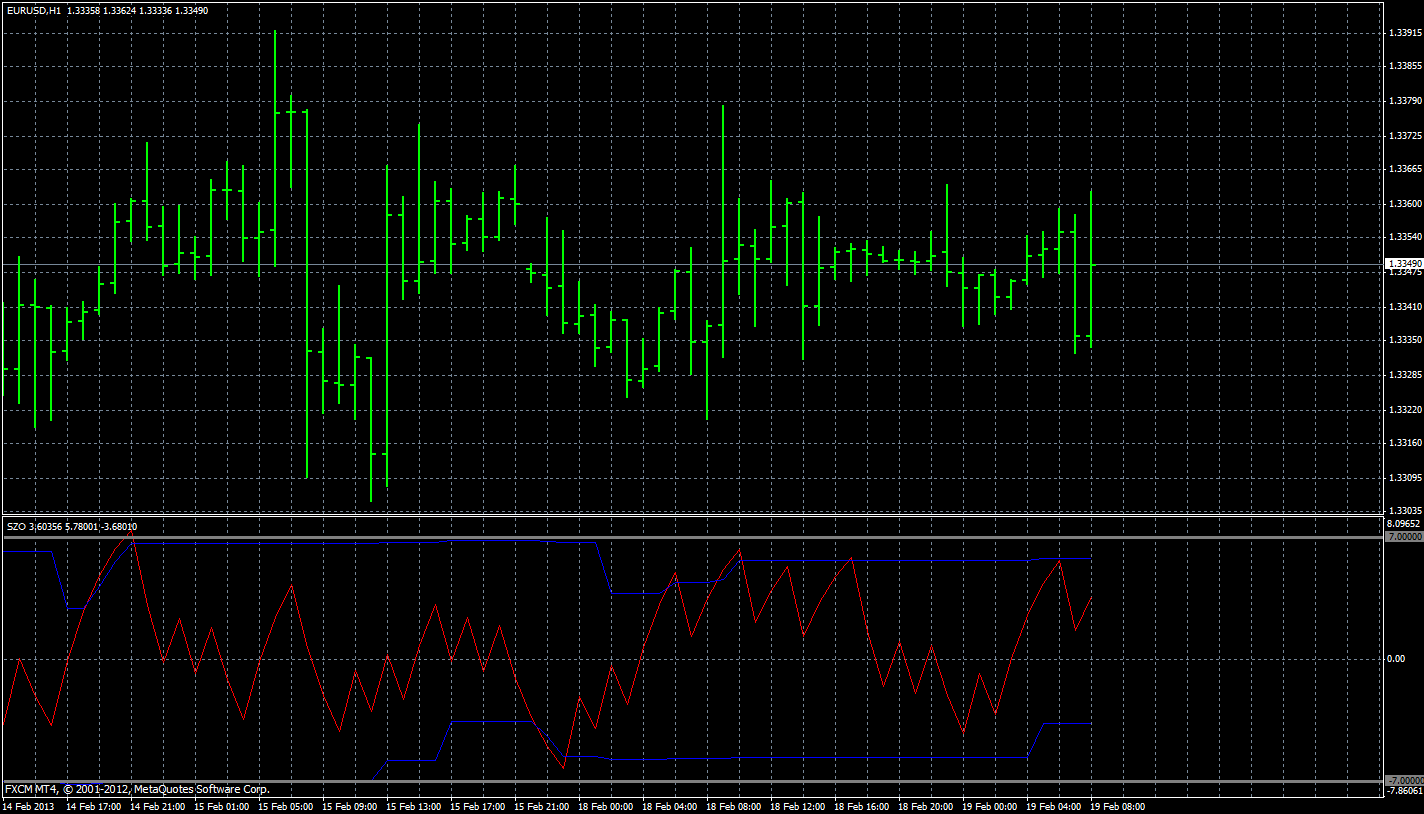This screenshot has height=814, width=1424.
Task: Click the 18 Feb 00:00 time label
Action: point(605,806)
